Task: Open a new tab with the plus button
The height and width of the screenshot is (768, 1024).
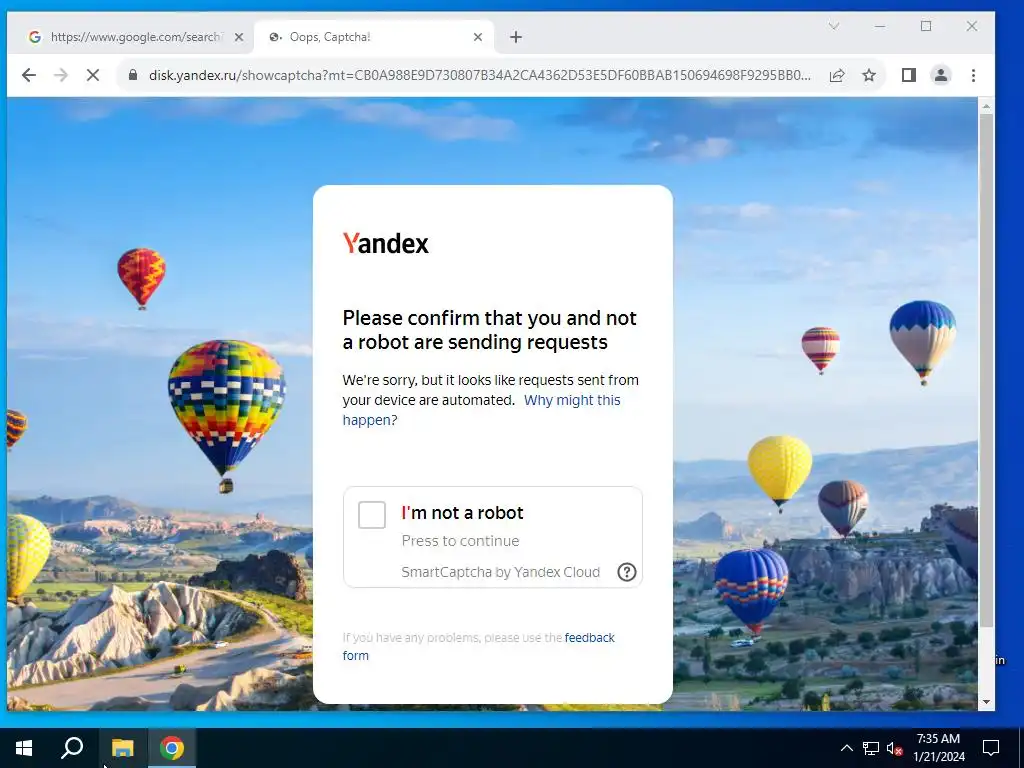Action: click(516, 37)
